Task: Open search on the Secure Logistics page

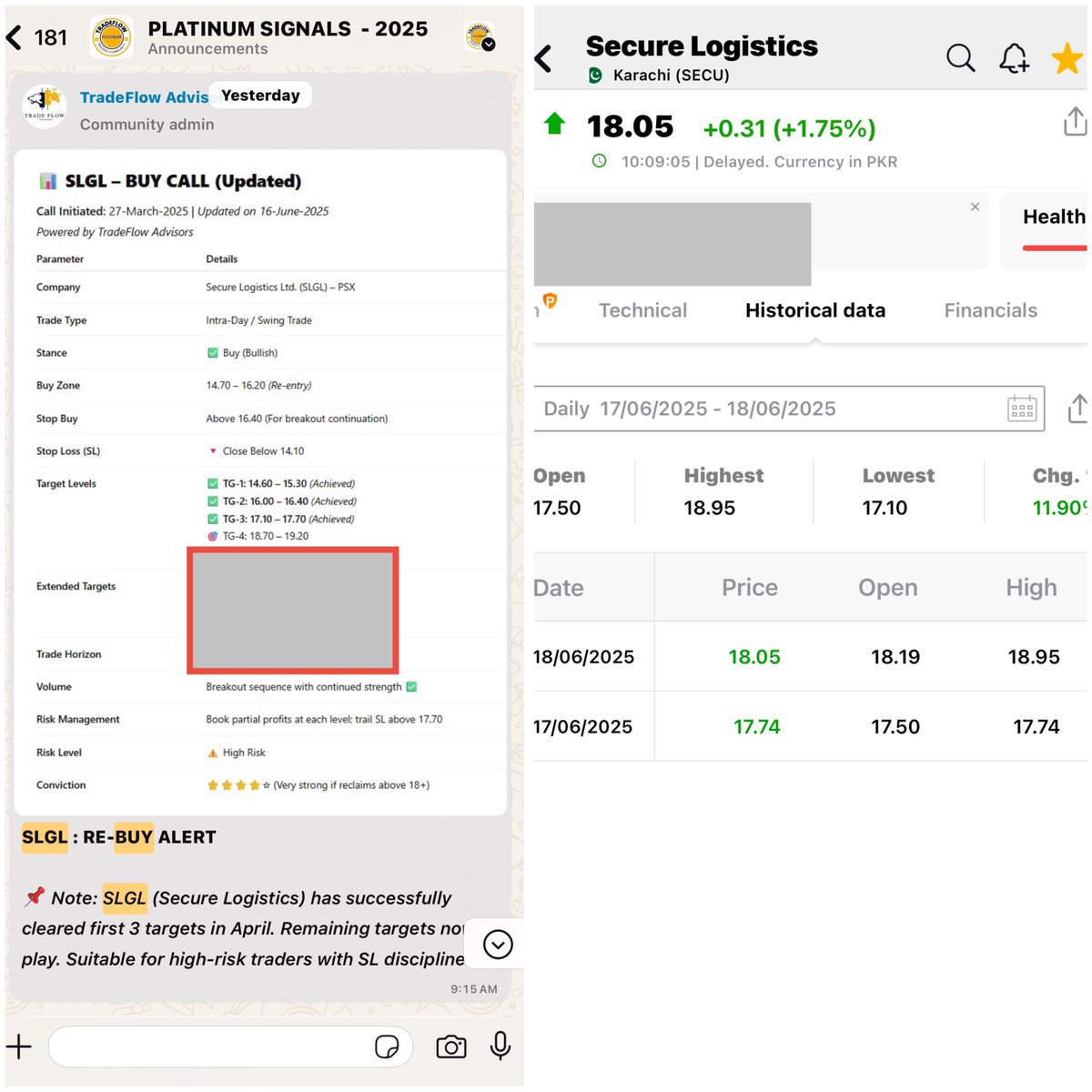Action: pos(961,57)
